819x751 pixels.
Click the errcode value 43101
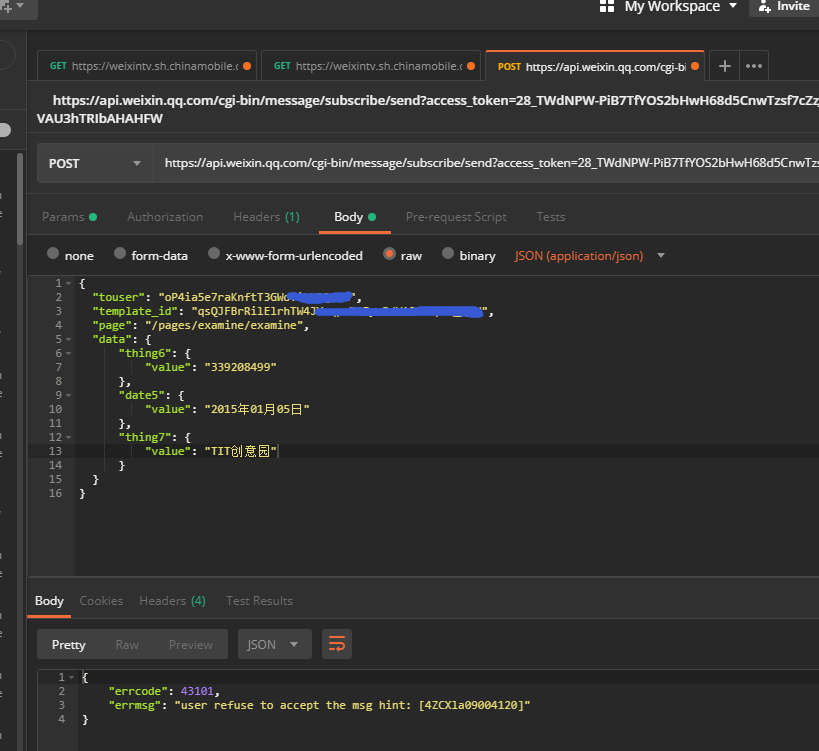coord(197,691)
